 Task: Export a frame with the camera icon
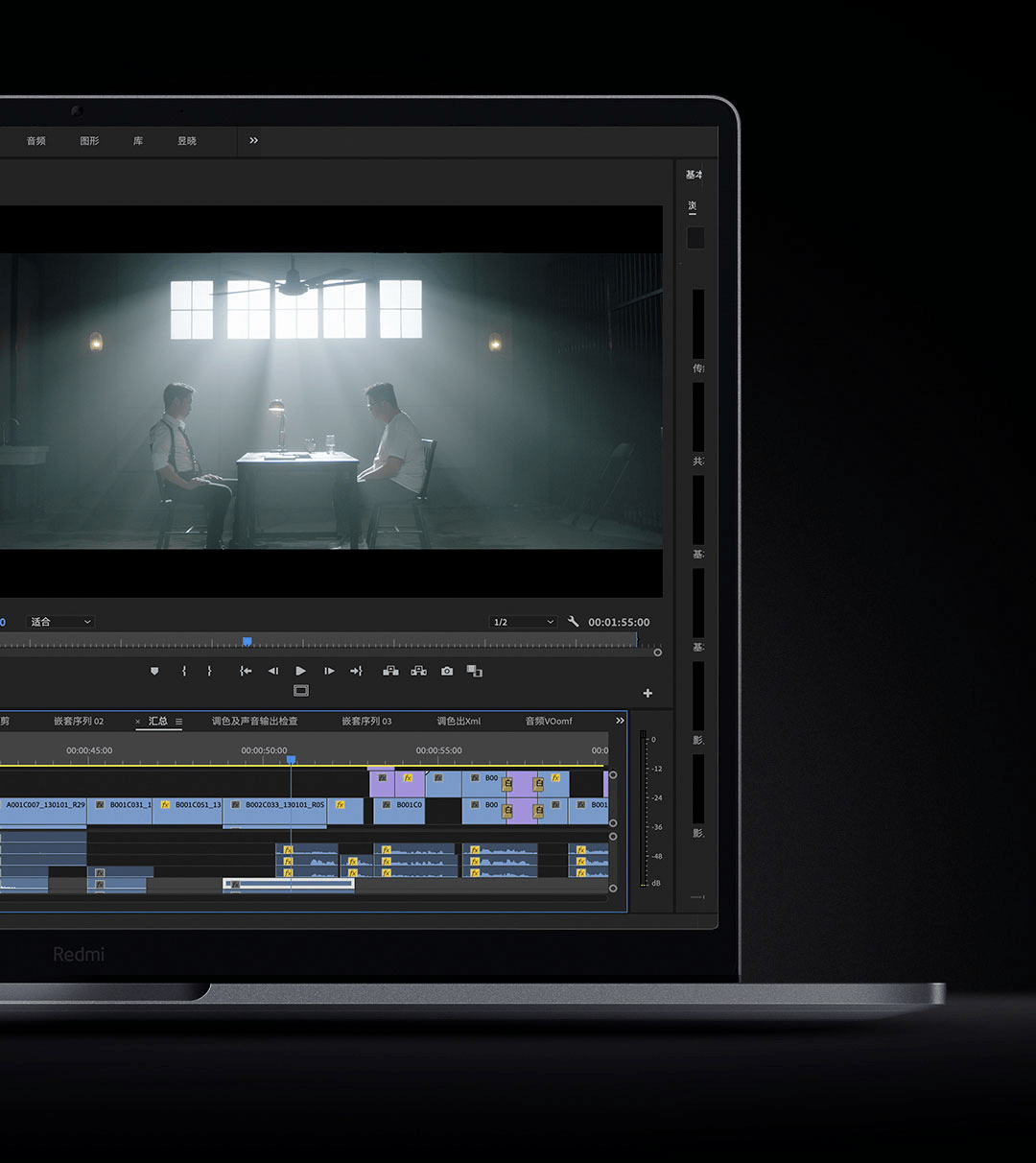point(447,671)
